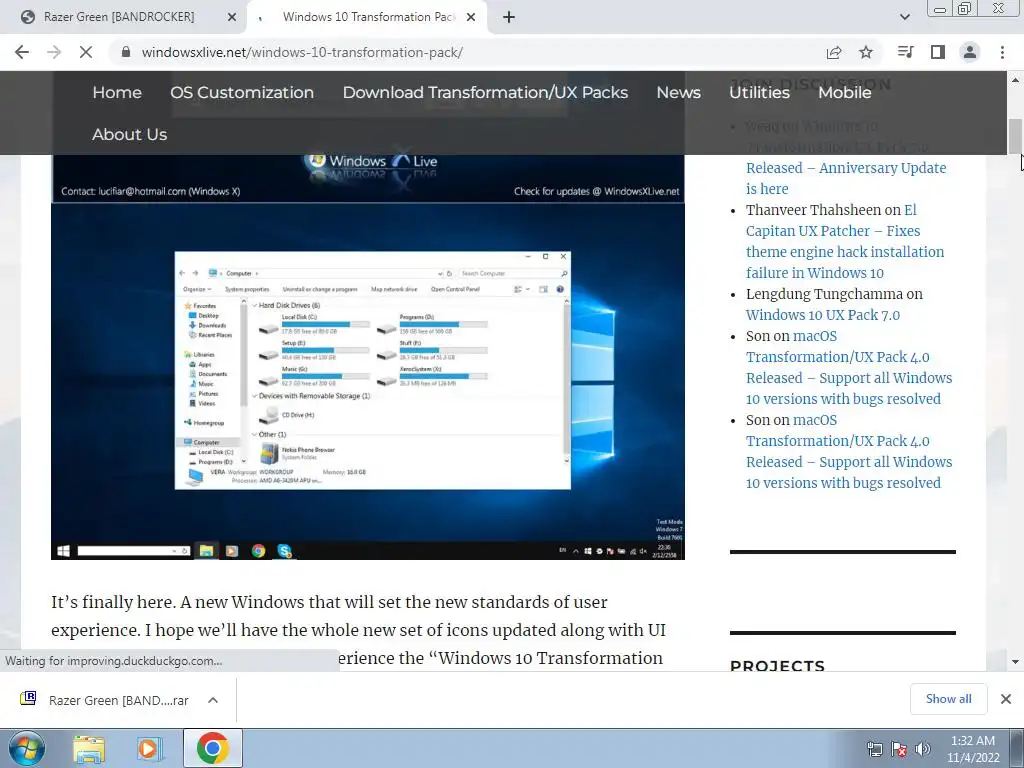Open OS Customization menu

coord(242,92)
